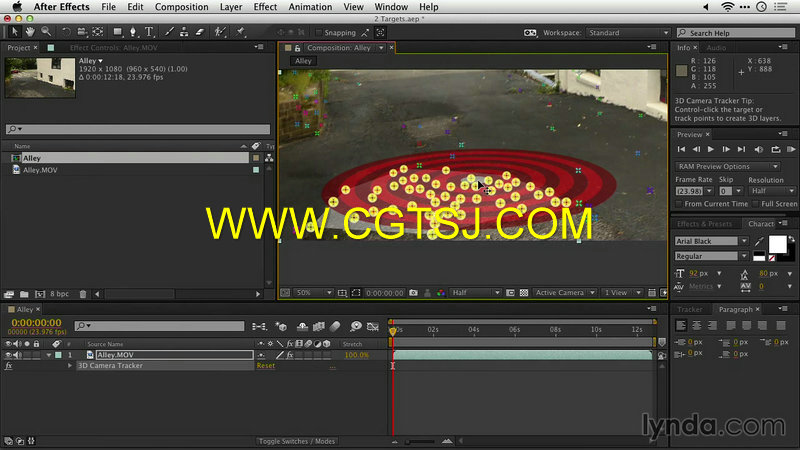Open the Animation menu

pyautogui.click(x=310, y=7)
